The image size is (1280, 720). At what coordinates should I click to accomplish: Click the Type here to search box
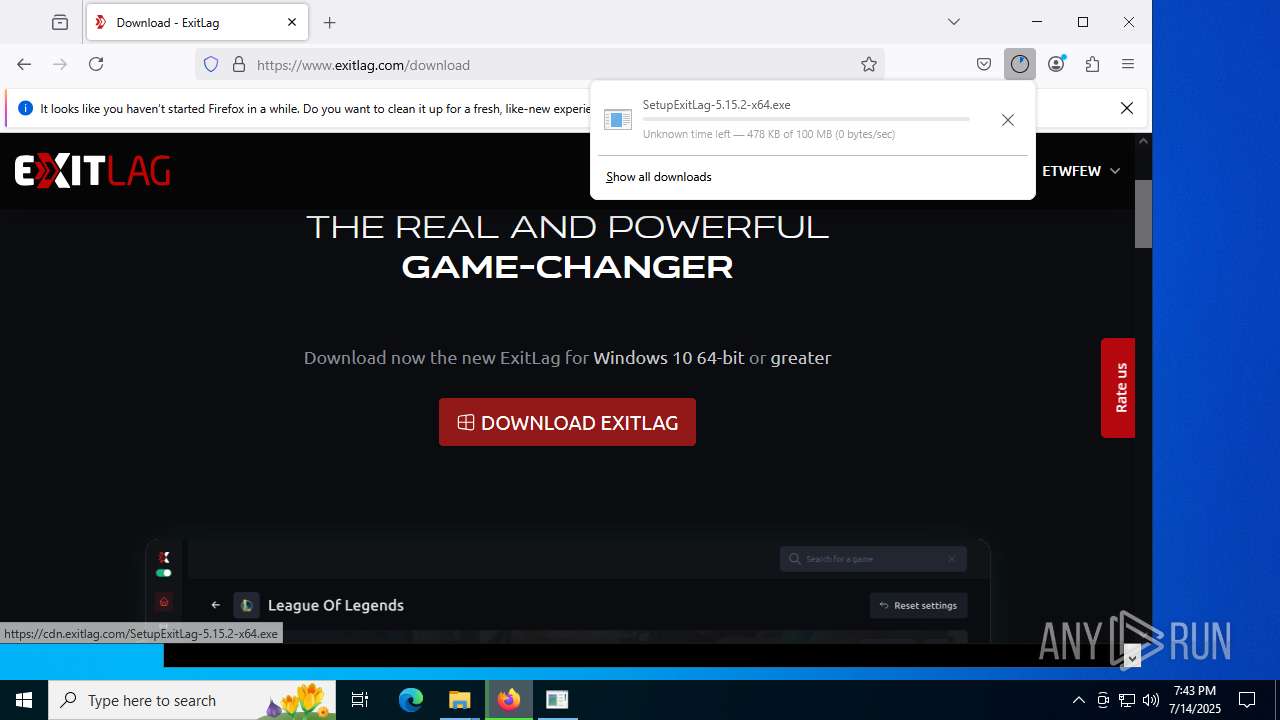tap(192, 700)
